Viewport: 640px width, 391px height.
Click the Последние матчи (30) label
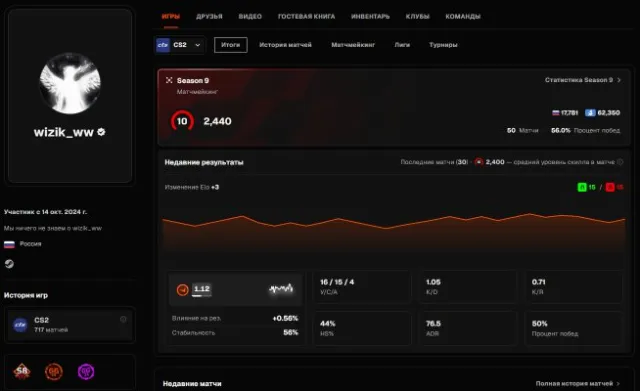point(434,162)
